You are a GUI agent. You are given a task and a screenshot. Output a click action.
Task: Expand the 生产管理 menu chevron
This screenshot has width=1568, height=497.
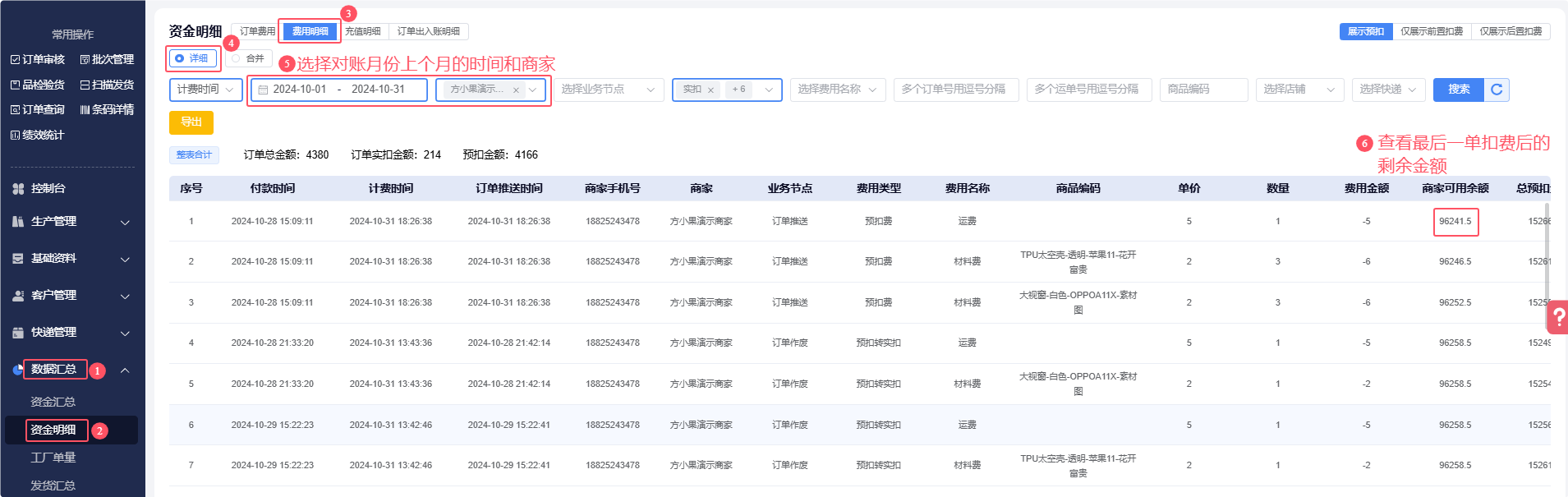[125, 223]
